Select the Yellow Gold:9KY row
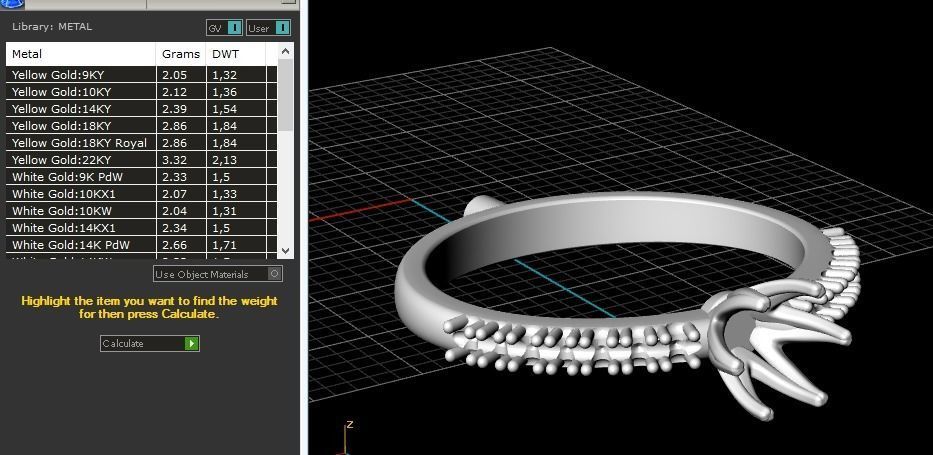The width and height of the screenshot is (933, 455). pos(142,75)
